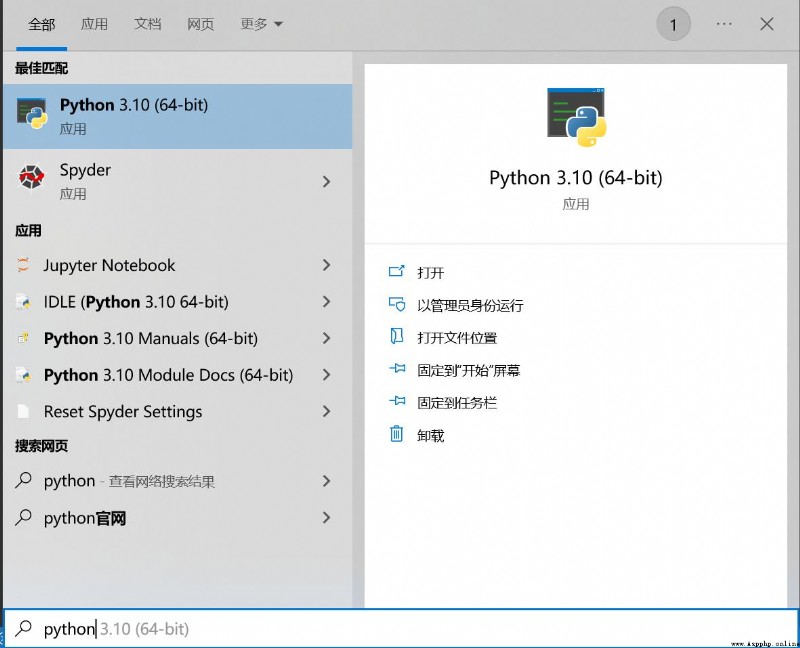Switch to the 文档 tab

click(x=147, y=24)
